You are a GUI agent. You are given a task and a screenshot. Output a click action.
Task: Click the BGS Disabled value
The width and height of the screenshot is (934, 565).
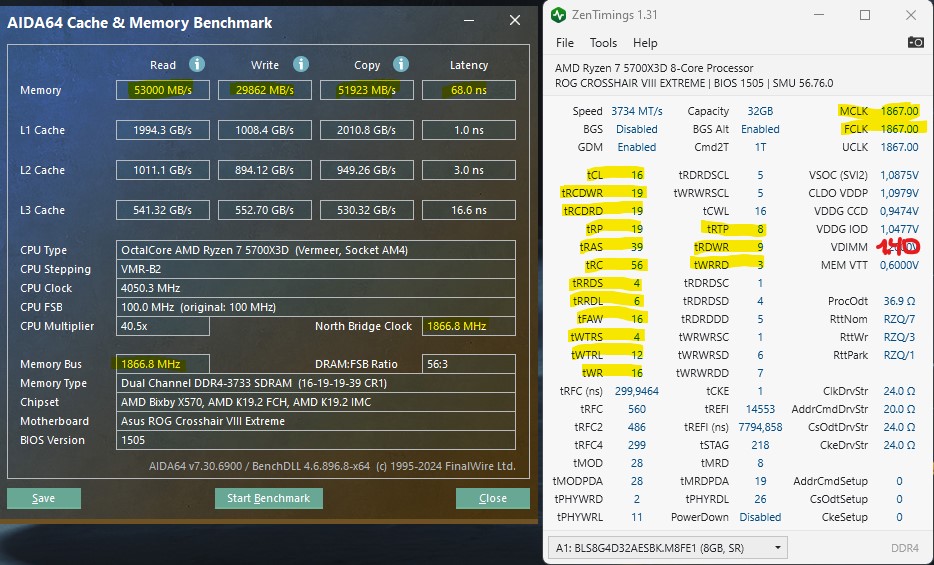(x=637, y=129)
